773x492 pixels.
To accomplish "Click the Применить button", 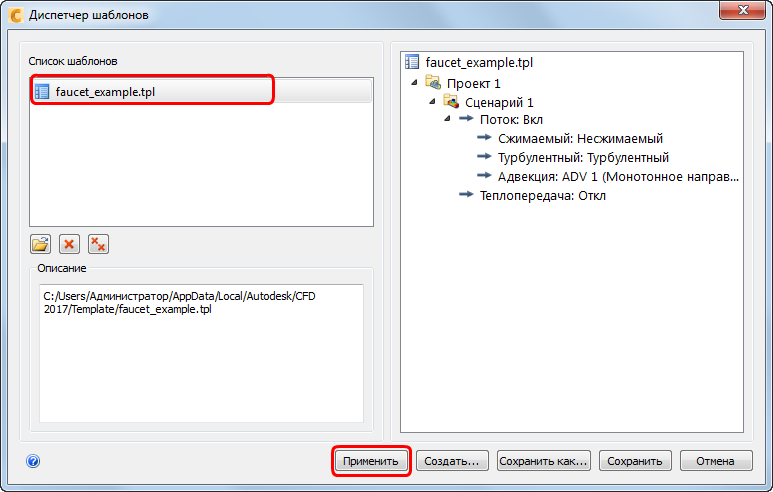I will (371, 461).
